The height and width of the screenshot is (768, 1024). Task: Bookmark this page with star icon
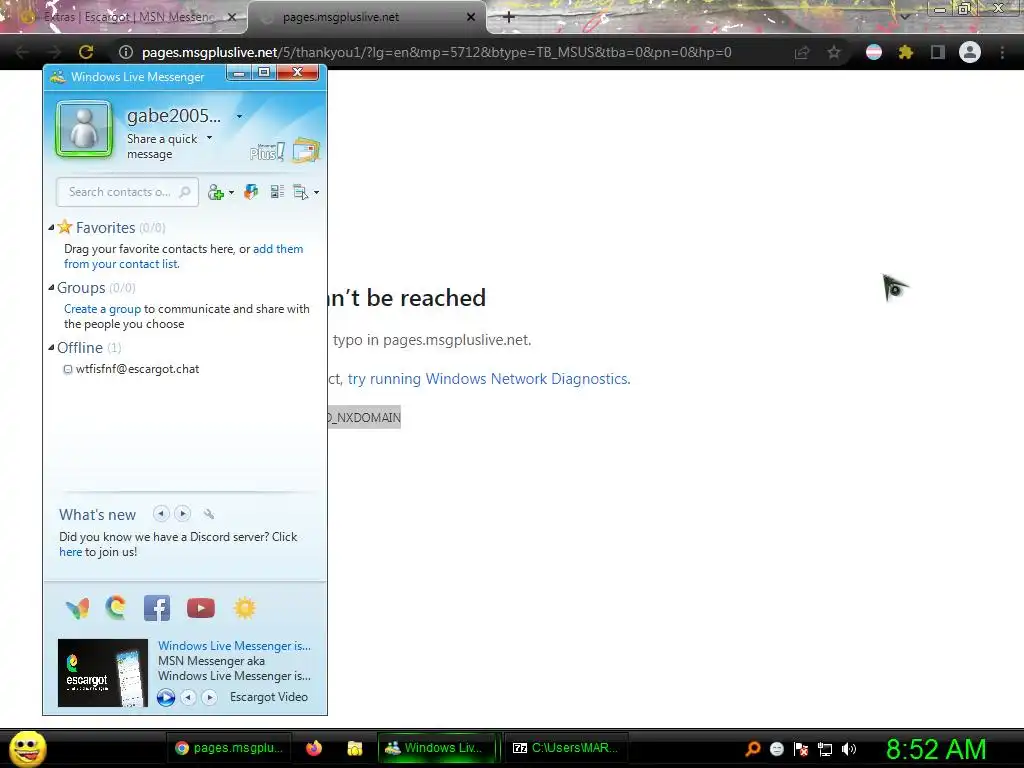click(x=834, y=52)
